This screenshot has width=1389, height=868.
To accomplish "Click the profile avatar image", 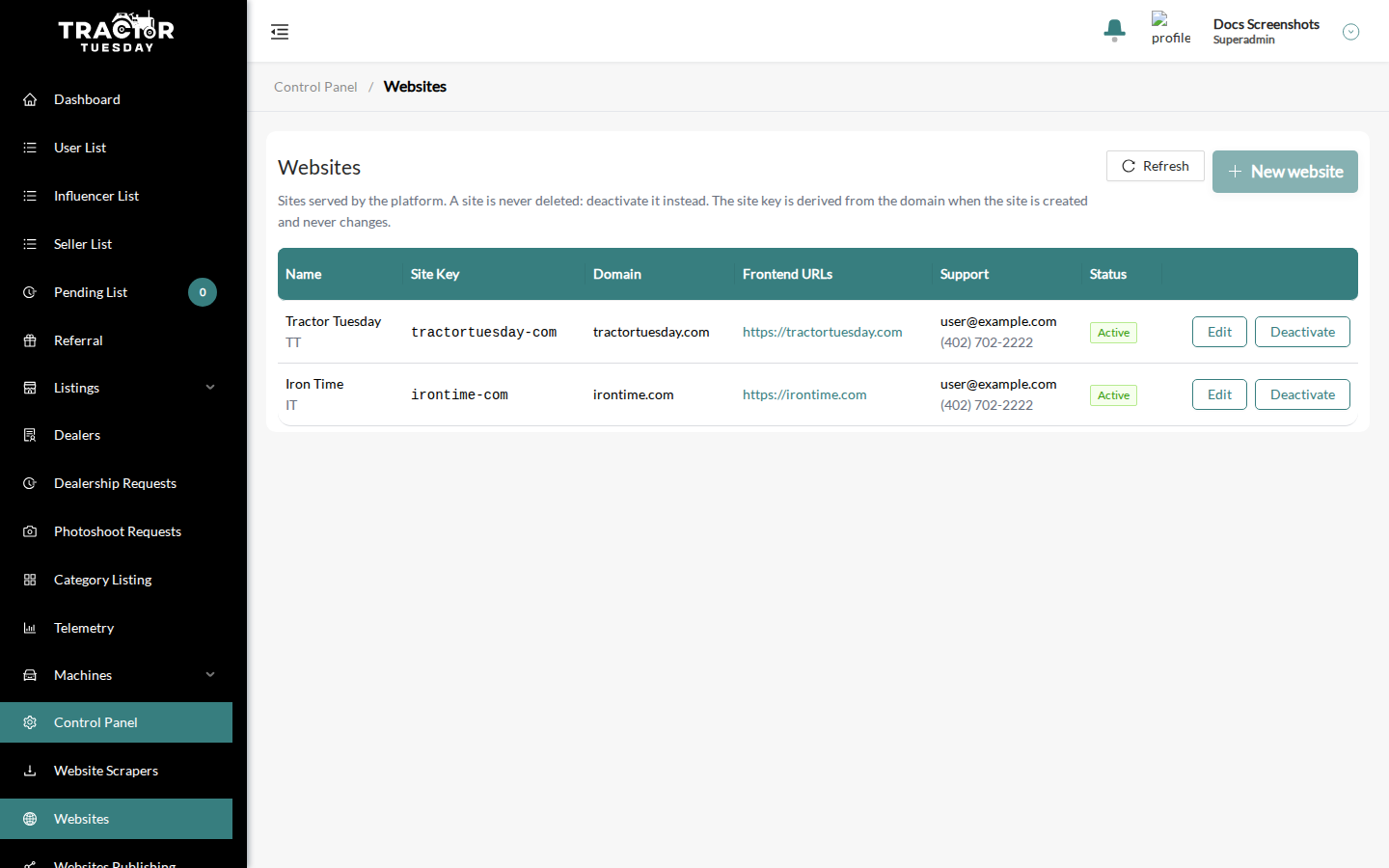I will 1171,29.
